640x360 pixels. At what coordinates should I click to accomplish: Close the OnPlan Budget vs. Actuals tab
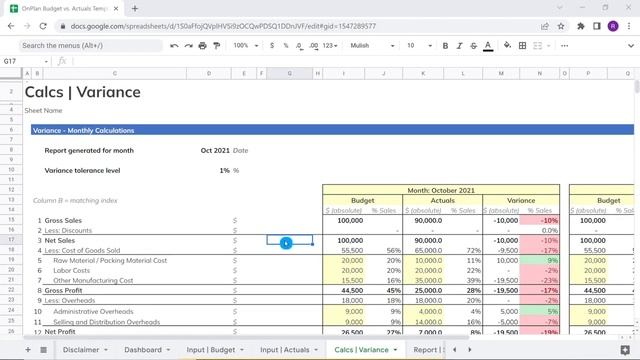pyautogui.click(x=116, y=8)
